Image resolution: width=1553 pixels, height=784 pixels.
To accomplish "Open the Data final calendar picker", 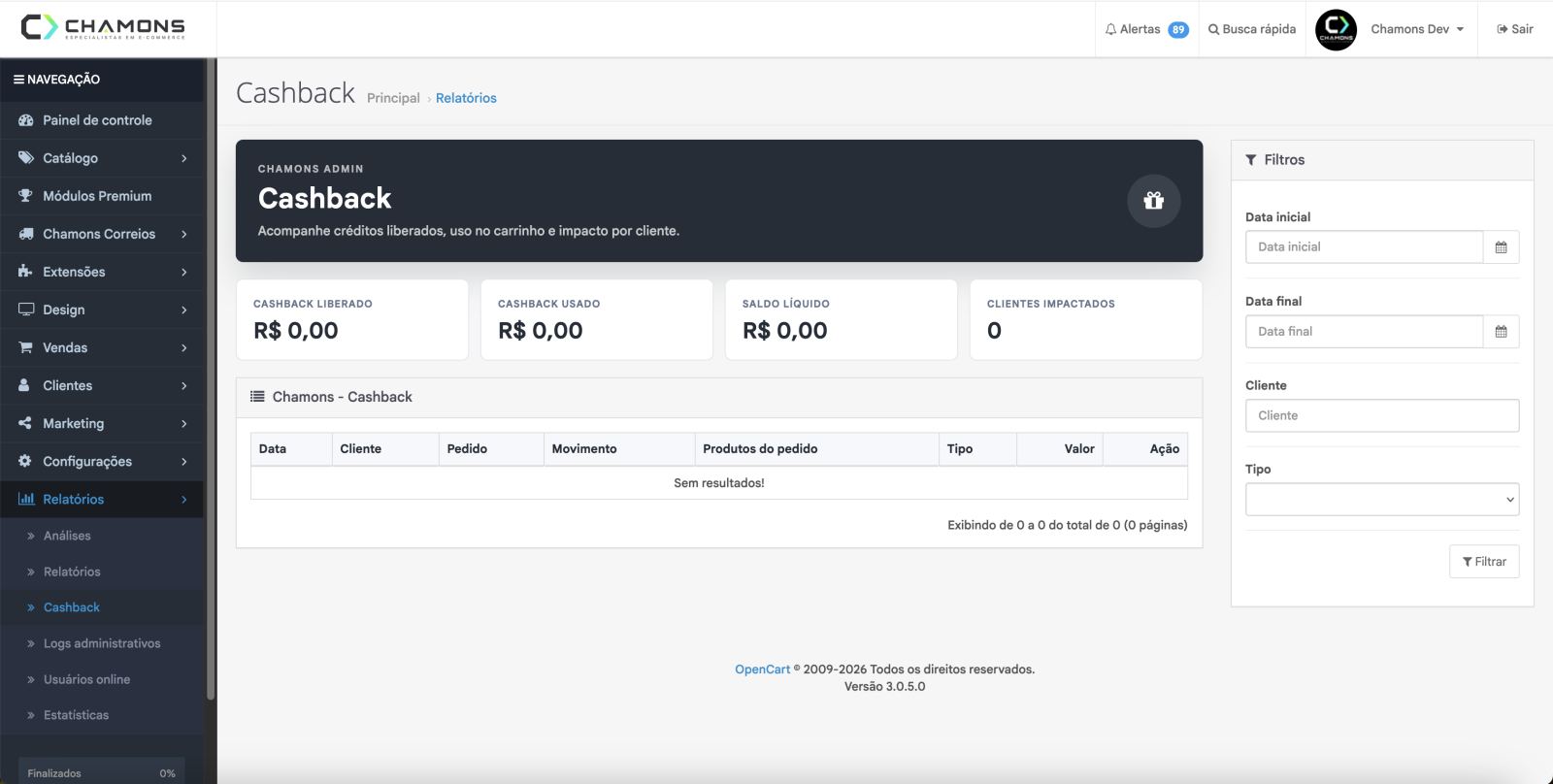I will click(x=1501, y=332).
